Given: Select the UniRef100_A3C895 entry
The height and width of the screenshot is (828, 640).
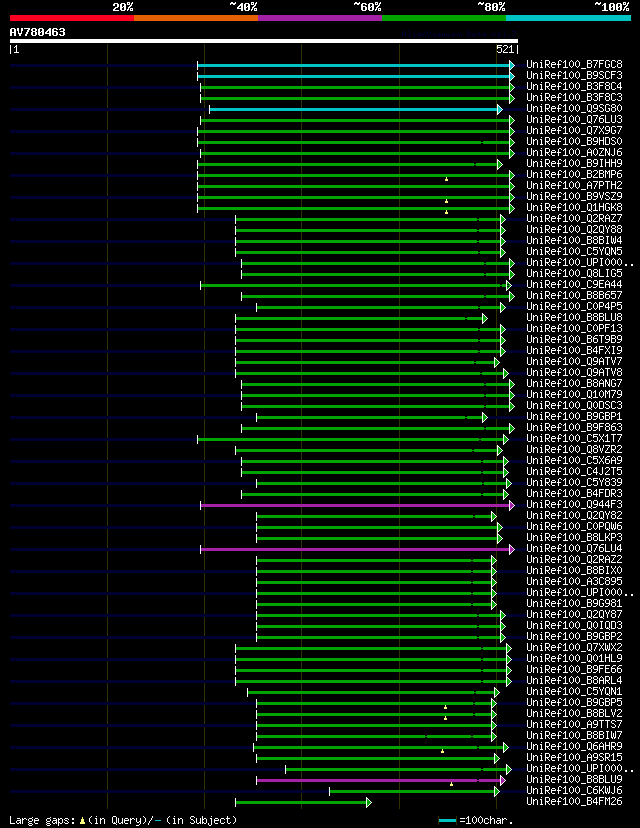Looking at the screenshot, I should [575, 581].
